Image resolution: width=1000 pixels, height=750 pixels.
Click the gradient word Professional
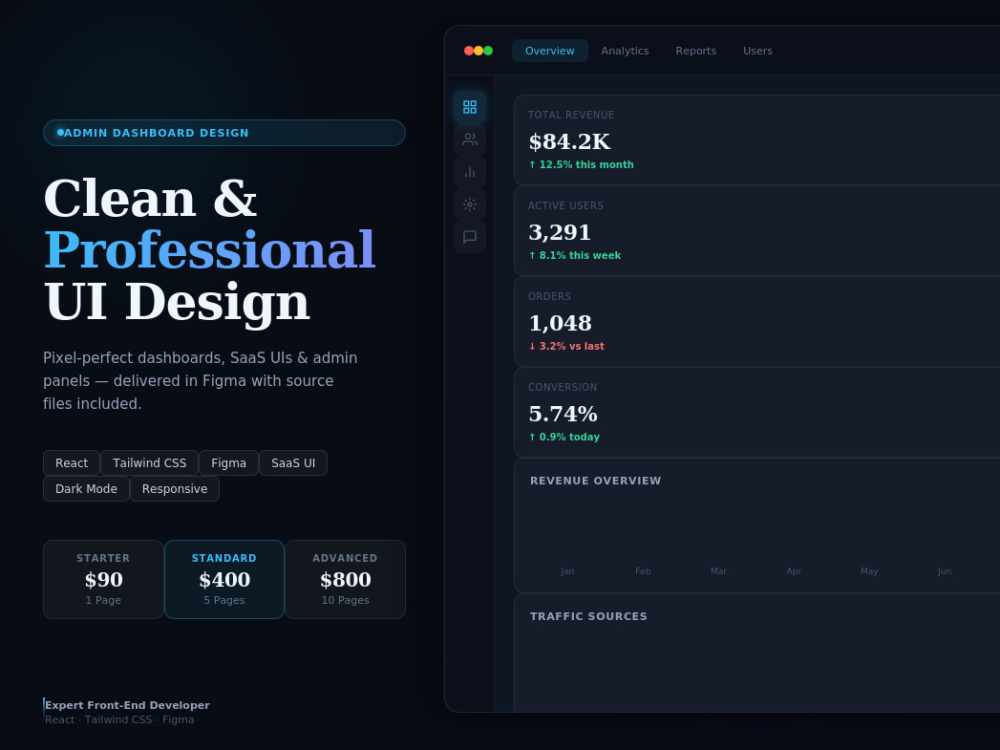(x=210, y=249)
